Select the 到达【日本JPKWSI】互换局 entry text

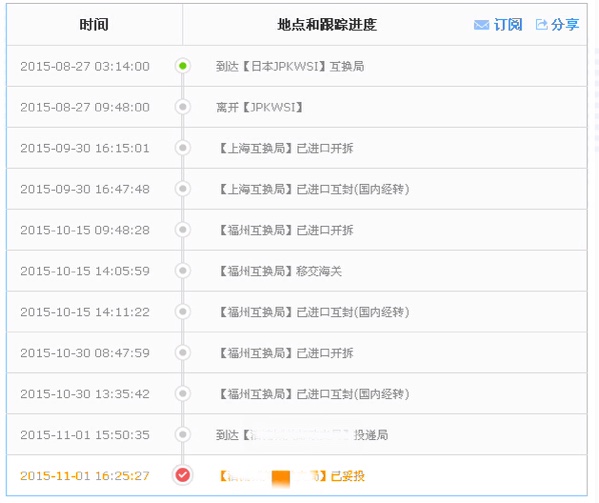coord(290,66)
